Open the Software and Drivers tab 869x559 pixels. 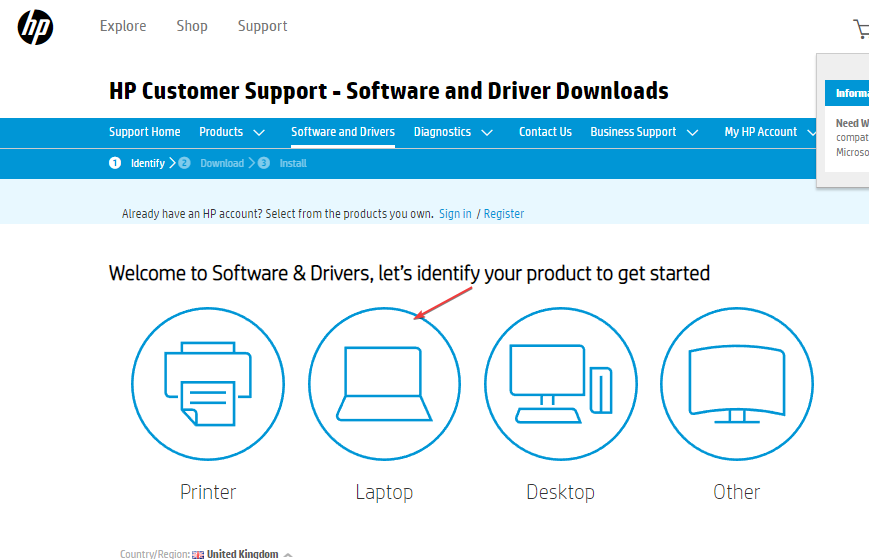(343, 132)
